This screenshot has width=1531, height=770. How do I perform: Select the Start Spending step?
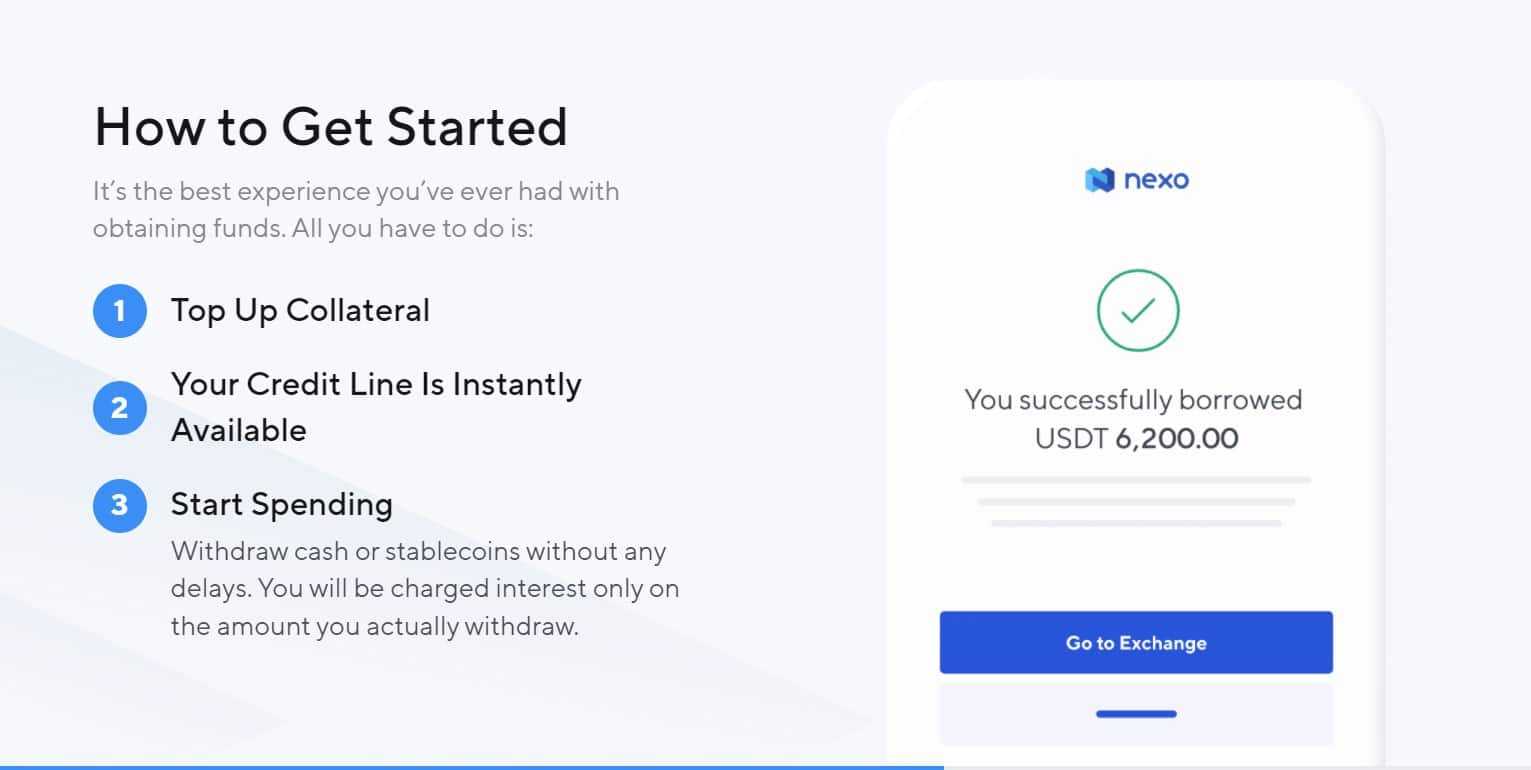(x=281, y=504)
